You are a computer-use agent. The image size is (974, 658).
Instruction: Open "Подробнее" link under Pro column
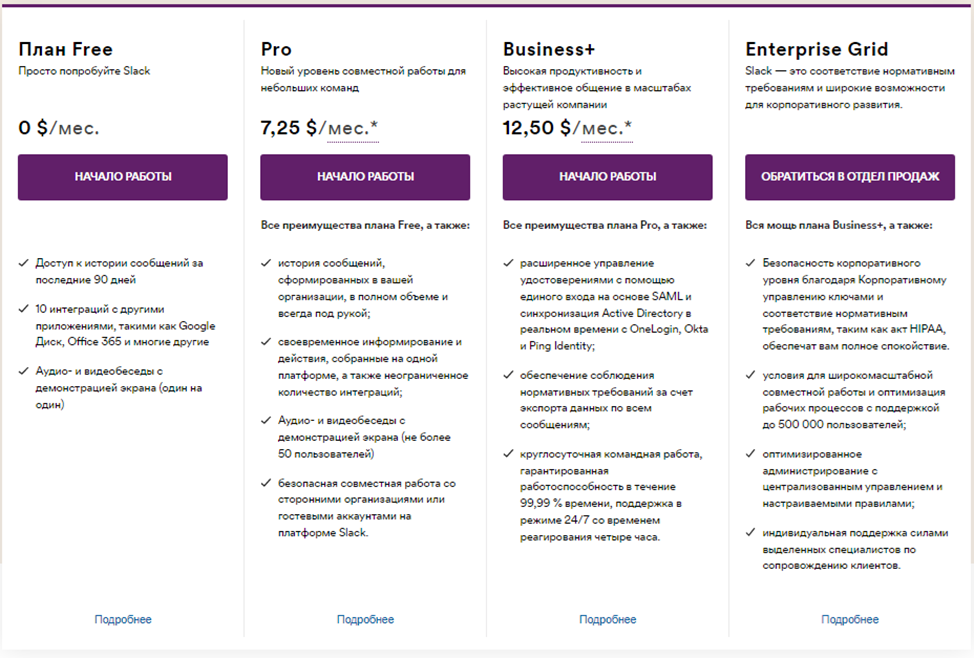coord(365,620)
